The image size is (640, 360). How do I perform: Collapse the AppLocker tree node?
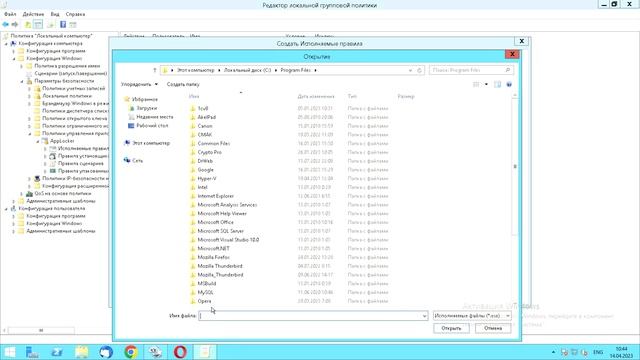[38, 141]
